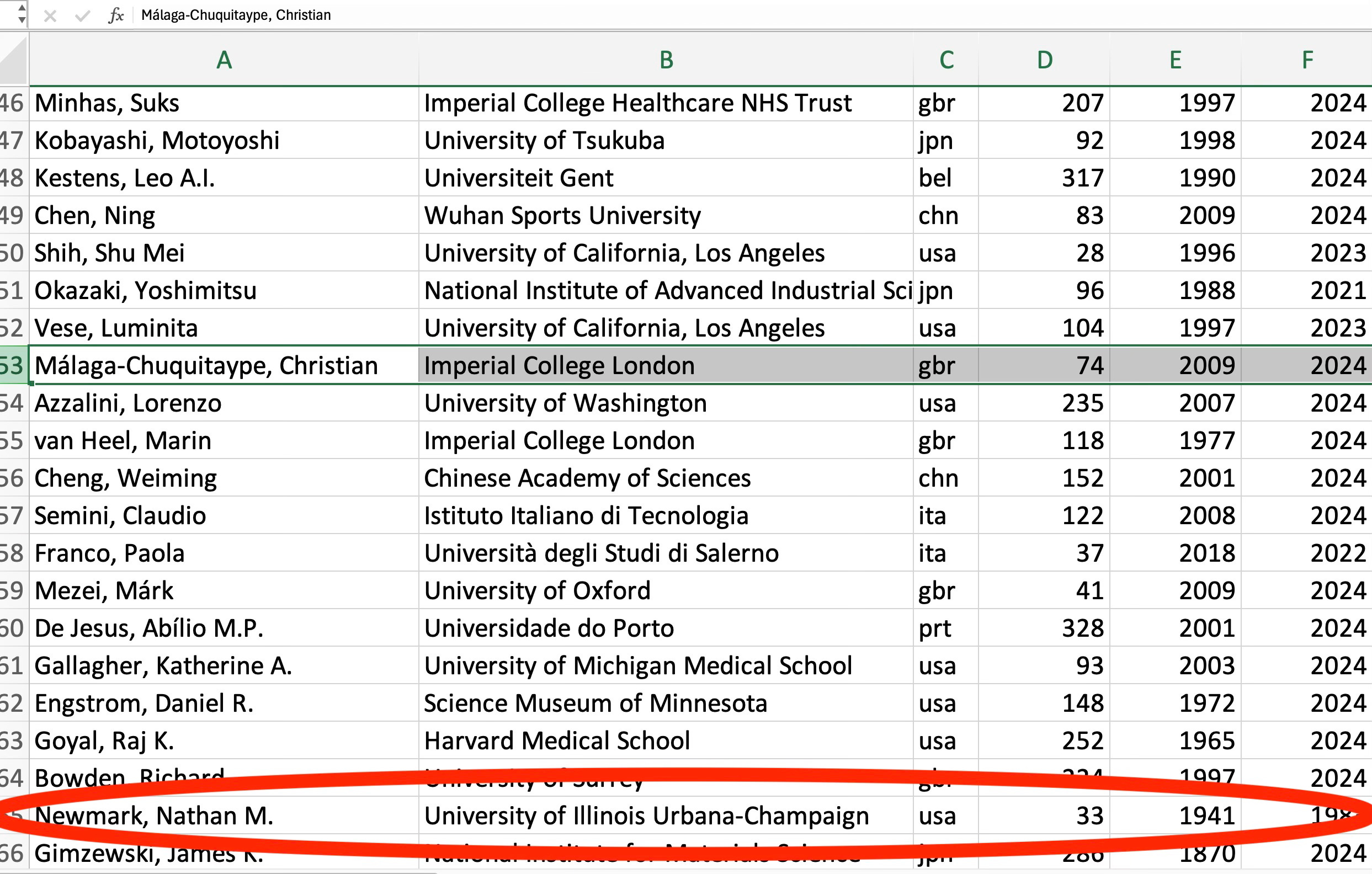Screen dimensions: 1372x874
Task: Select column A header
Action: coord(224,60)
